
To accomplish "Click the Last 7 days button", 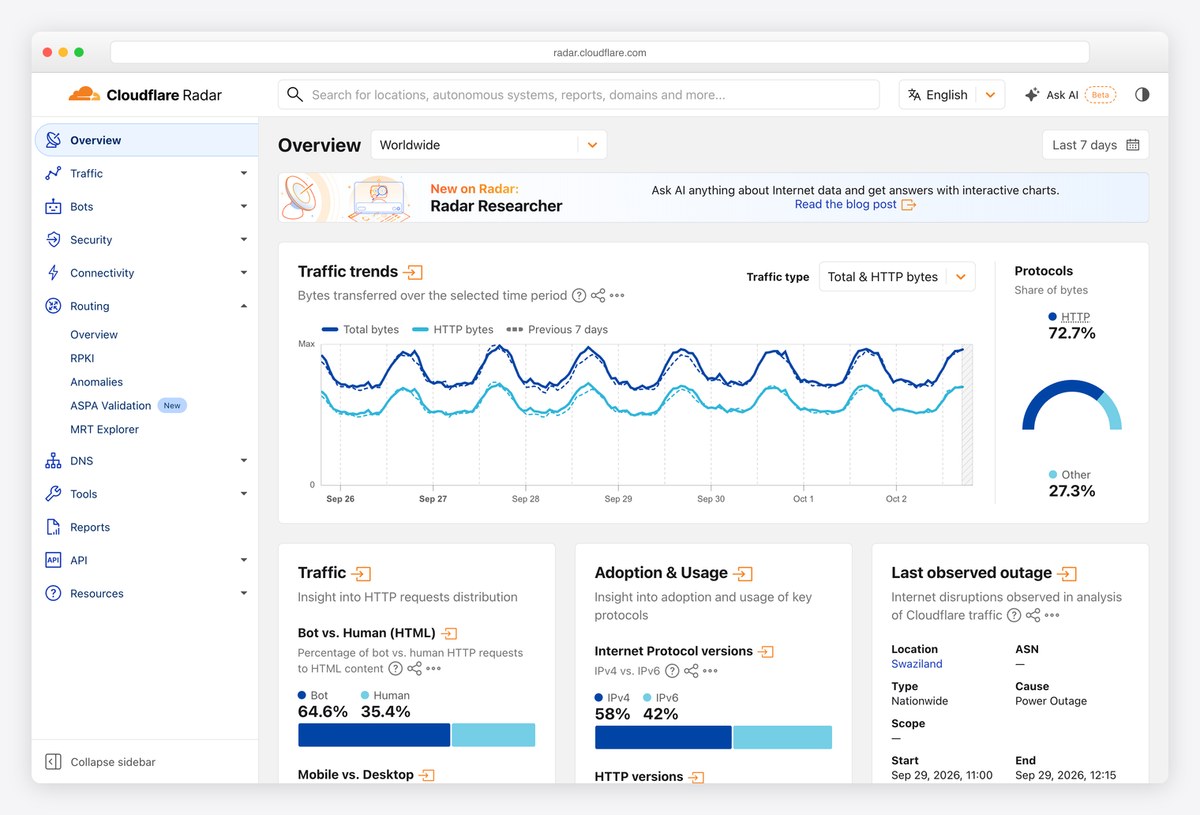I will tap(1095, 145).
